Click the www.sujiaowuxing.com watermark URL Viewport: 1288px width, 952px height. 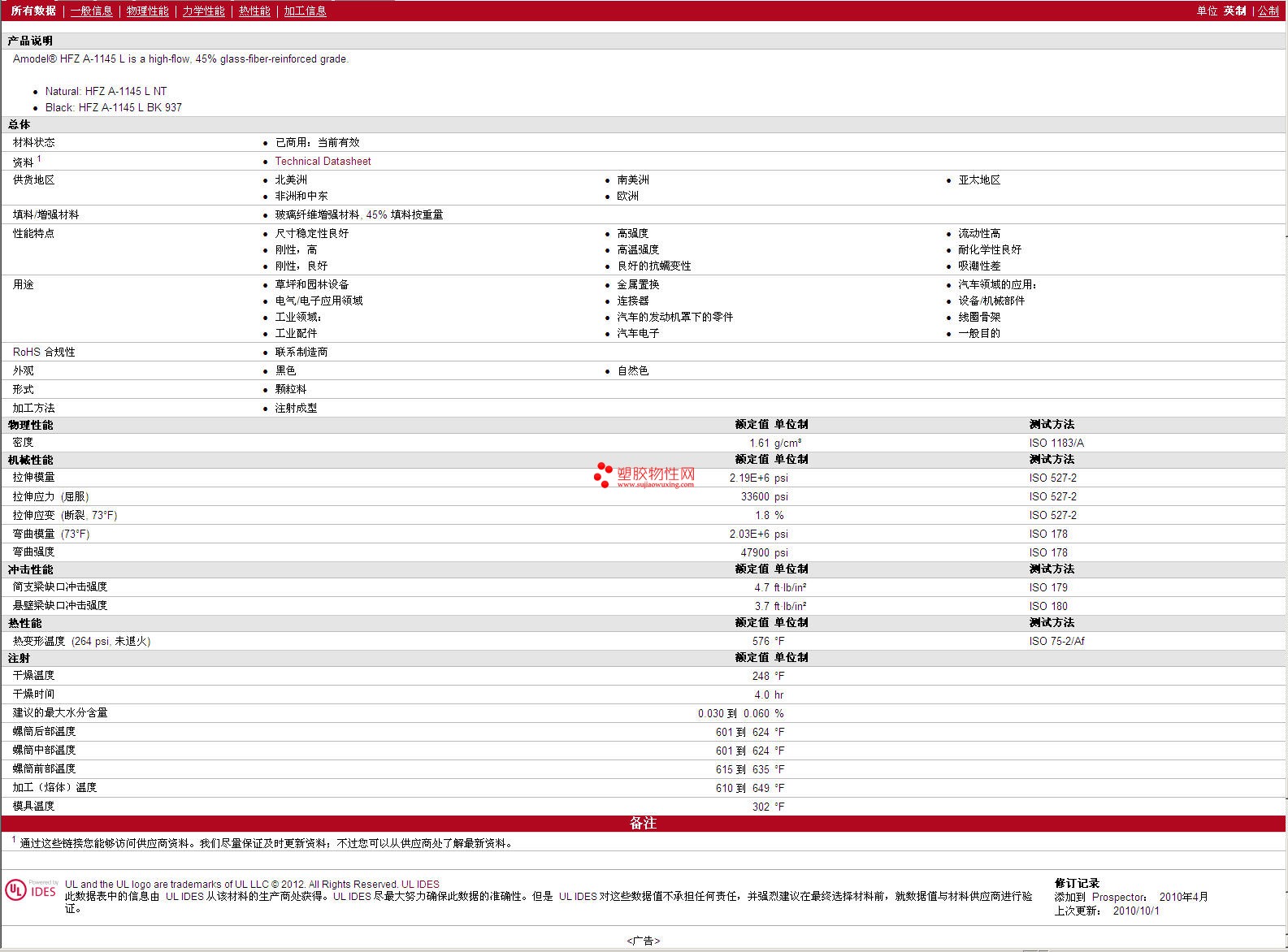pyautogui.click(x=655, y=484)
